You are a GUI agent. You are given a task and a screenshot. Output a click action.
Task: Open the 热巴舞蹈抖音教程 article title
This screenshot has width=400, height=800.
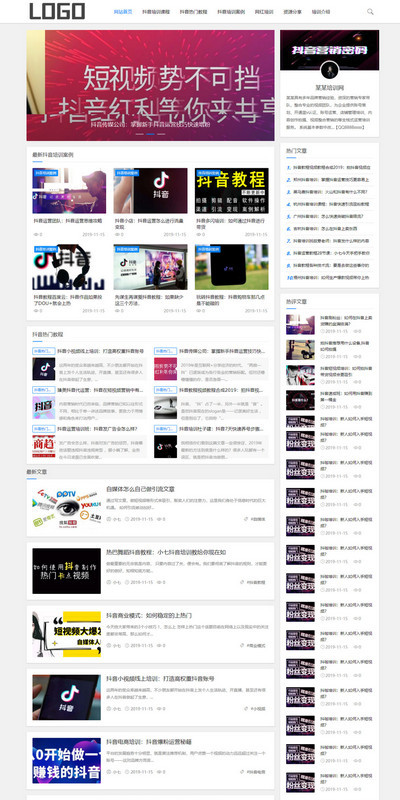166,553
